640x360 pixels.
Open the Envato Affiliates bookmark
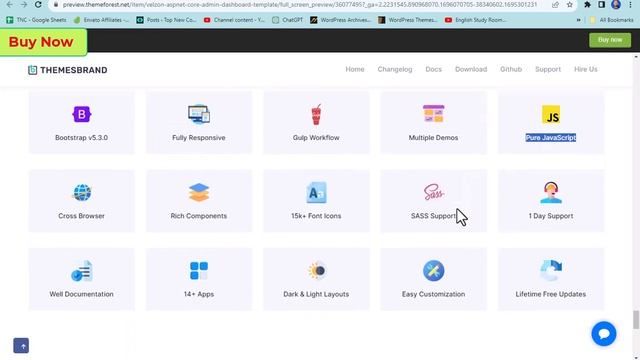tap(101, 20)
